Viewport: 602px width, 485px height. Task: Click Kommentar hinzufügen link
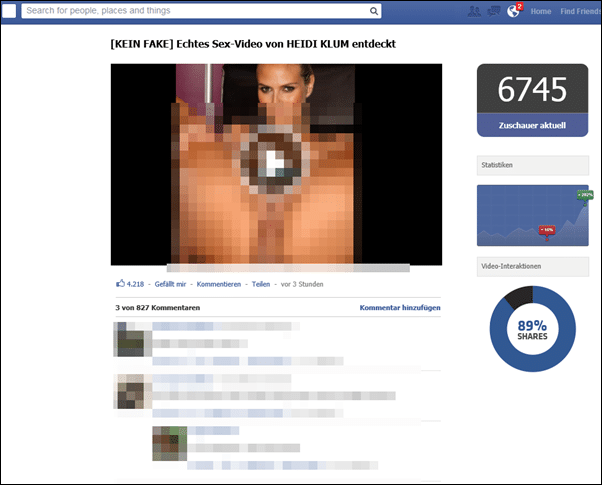[400, 308]
